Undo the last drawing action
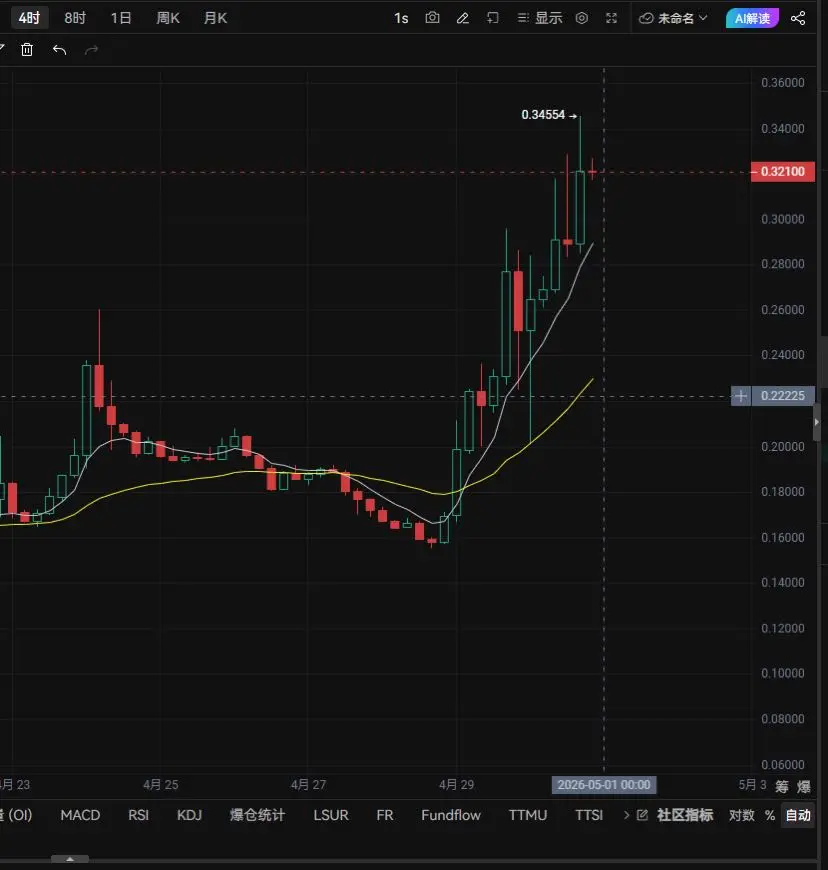The image size is (828, 870). (59, 50)
